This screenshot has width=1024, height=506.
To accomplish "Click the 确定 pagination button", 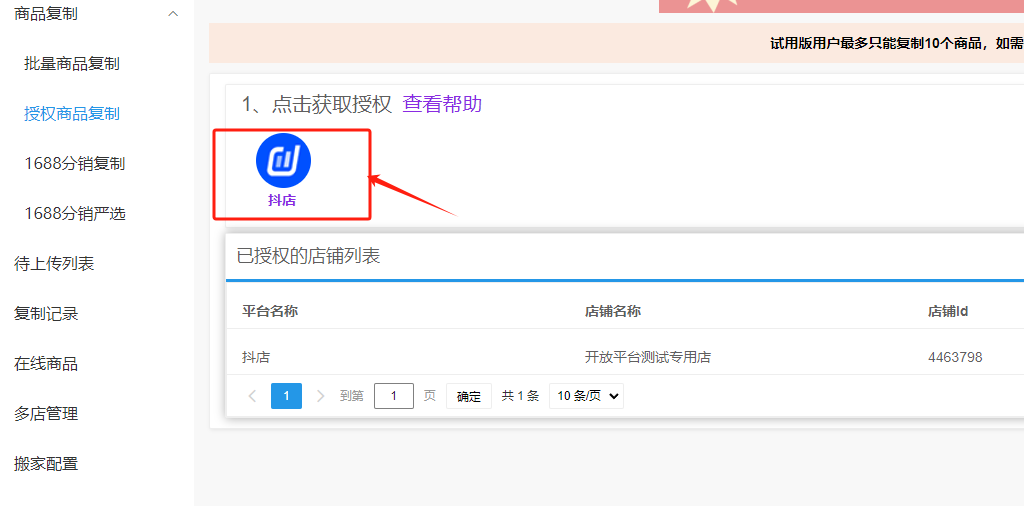I will (469, 396).
